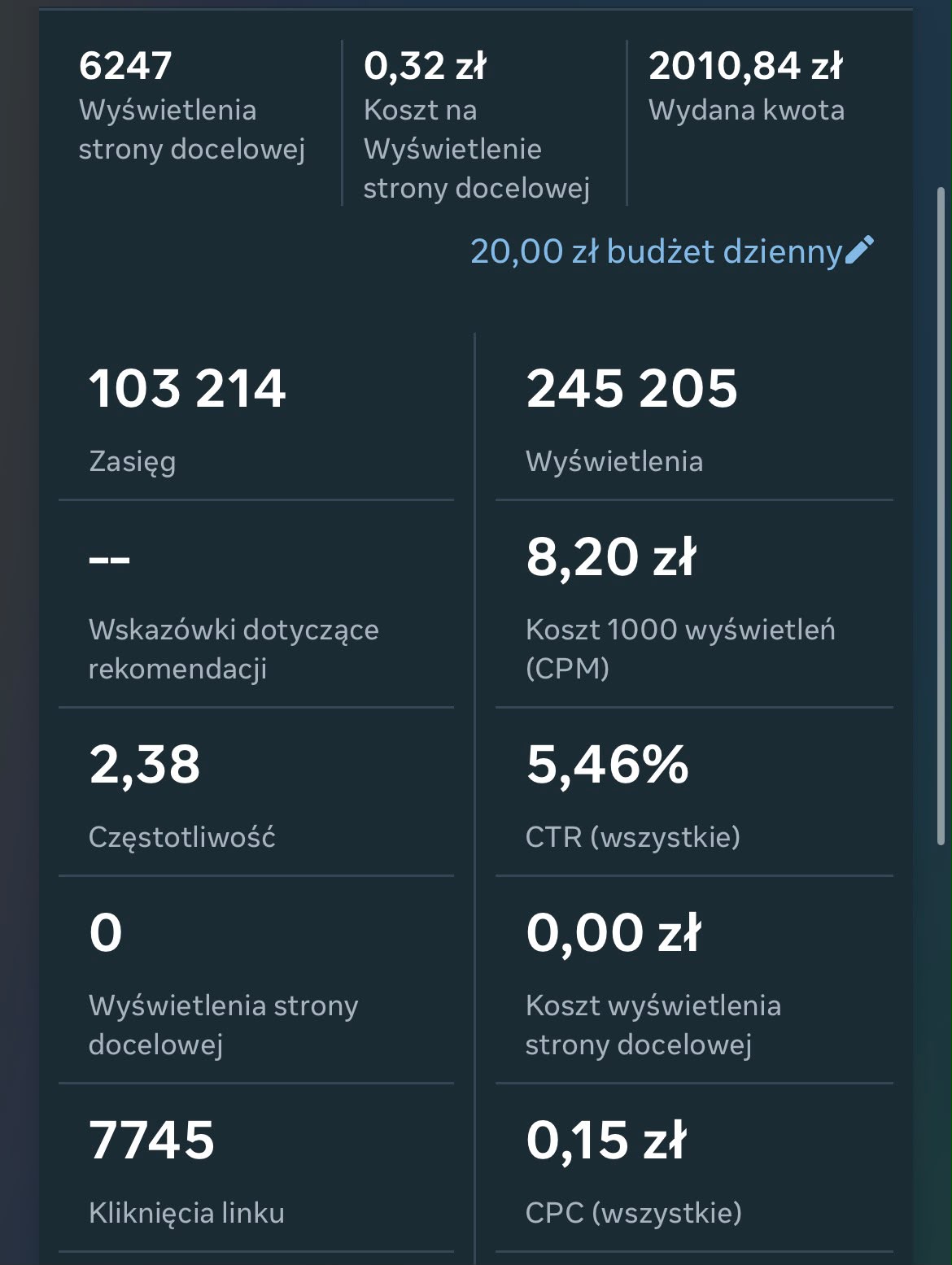Click the CTR (wszystkie) label
952x1265 pixels.
(633, 837)
